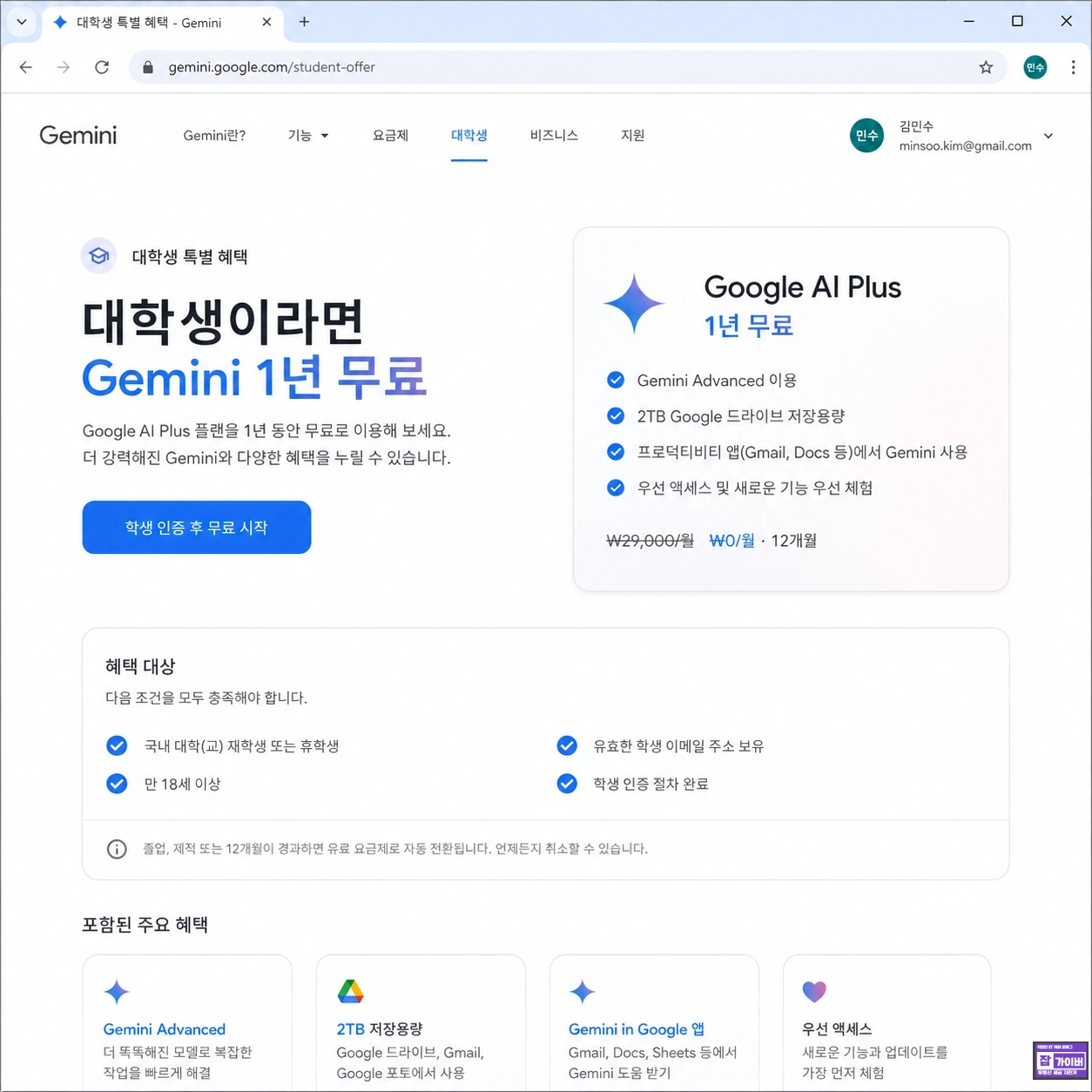Open the 비즈니스 menu item
The width and height of the screenshot is (1092, 1092).
coord(554,135)
